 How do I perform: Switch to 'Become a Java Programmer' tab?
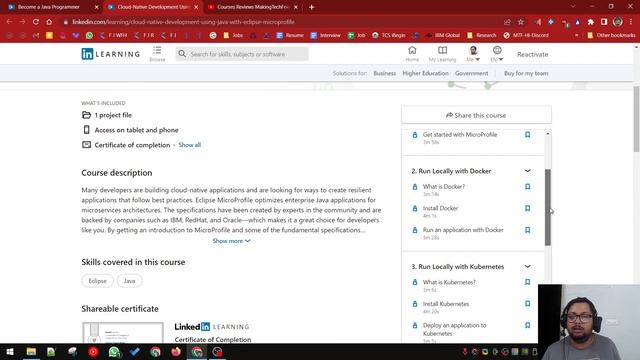[49, 7]
